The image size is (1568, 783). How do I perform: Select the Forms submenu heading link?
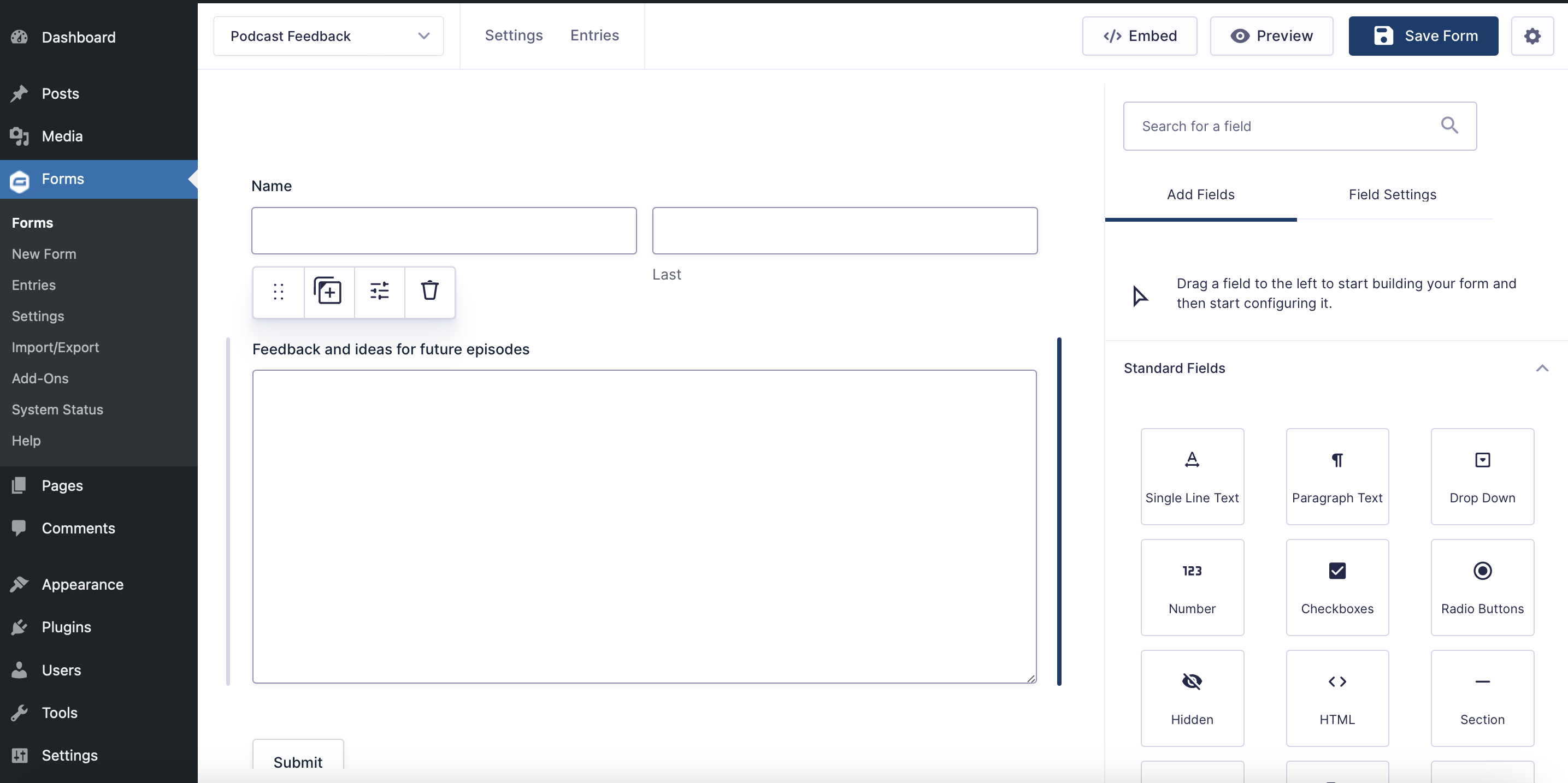pos(32,223)
